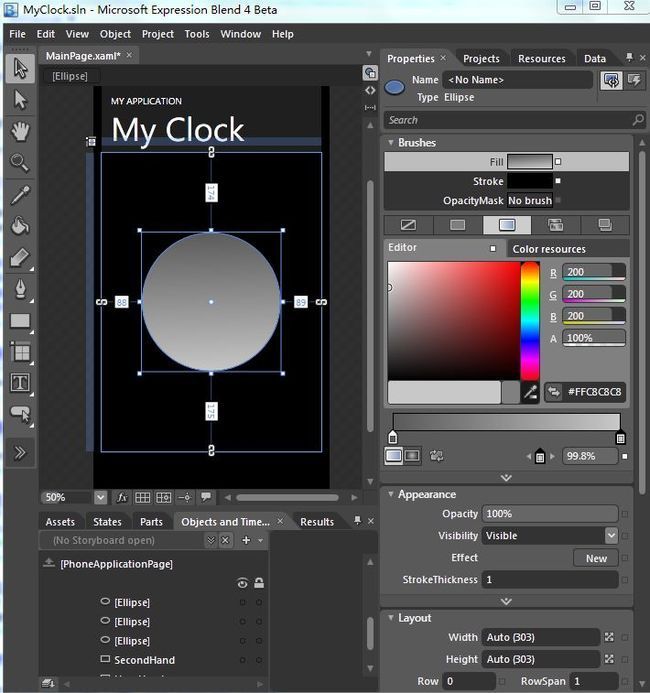Collapse the Appearance section
Viewport: 650px width, 693px height.
point(391,494)
